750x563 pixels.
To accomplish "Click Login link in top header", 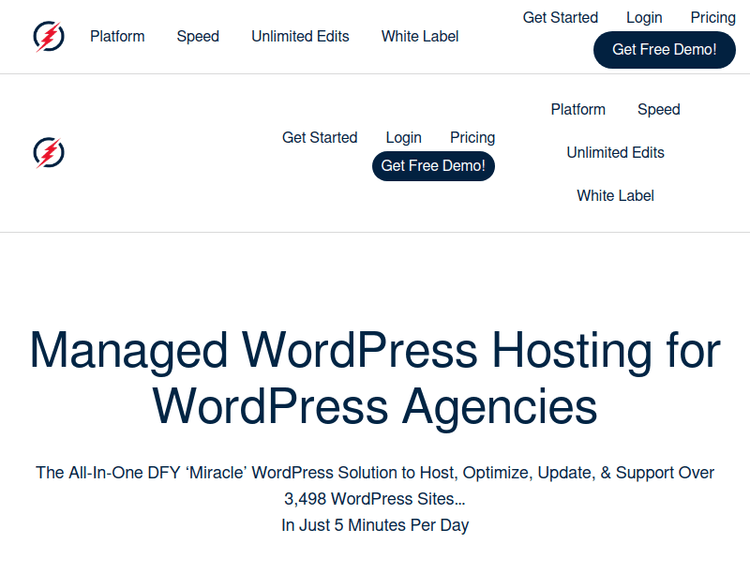I will [x=644, y=18].
